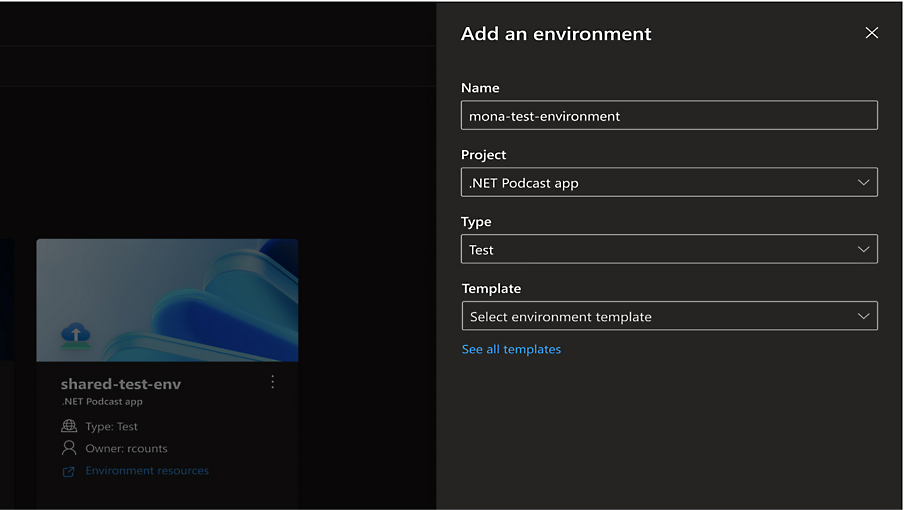Click .NET Podcast app under shared-test-env
Screen dimensions: 905x510
(102, 402)
